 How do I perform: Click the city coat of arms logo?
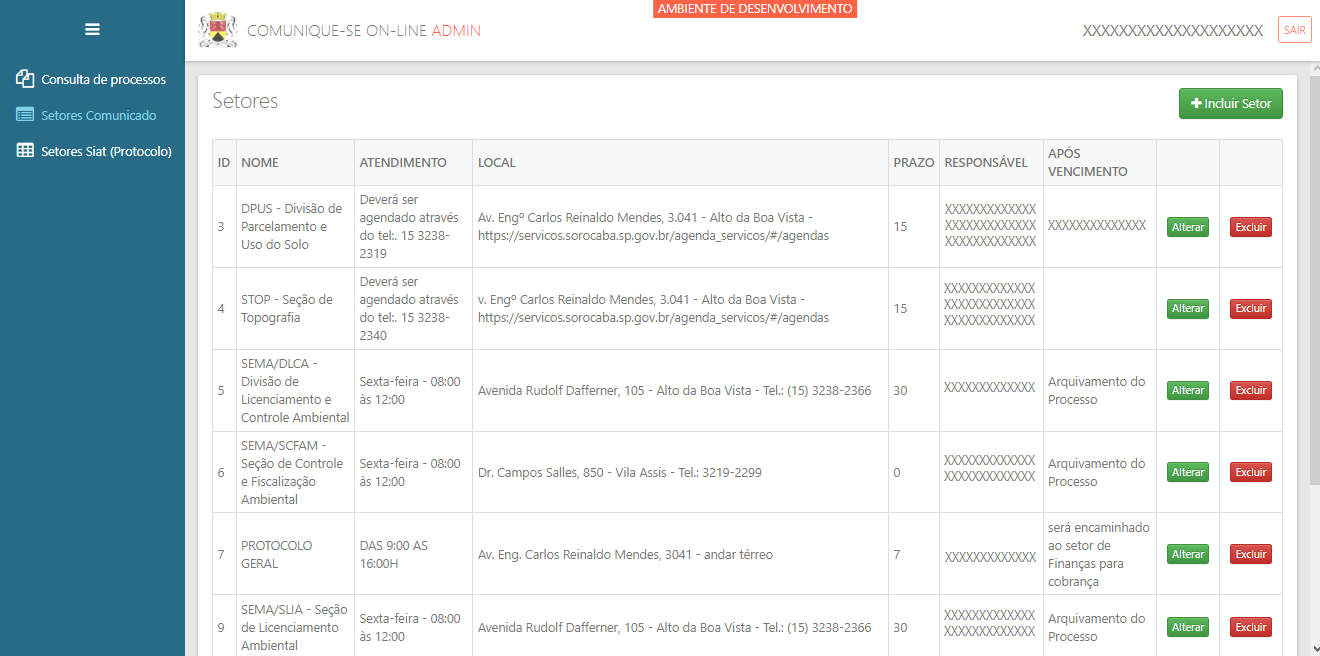pos(218,30)
